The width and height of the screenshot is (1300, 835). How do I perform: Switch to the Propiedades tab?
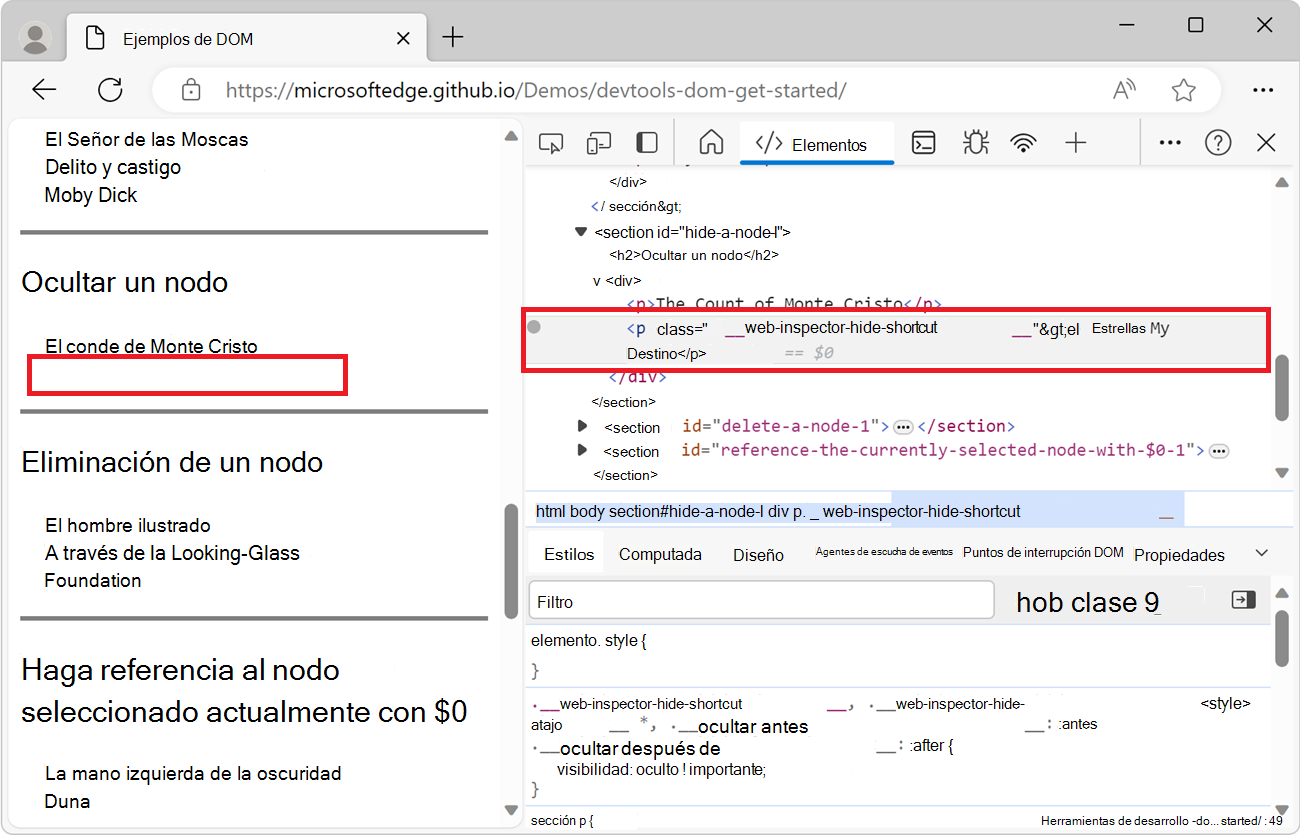(1179, 555)
